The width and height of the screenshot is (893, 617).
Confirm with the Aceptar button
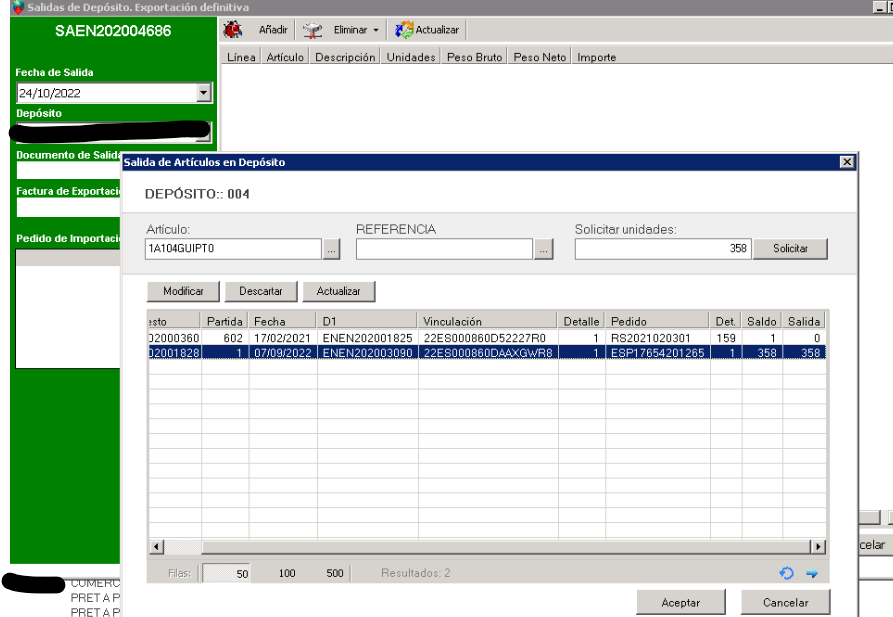click(680, 602)
